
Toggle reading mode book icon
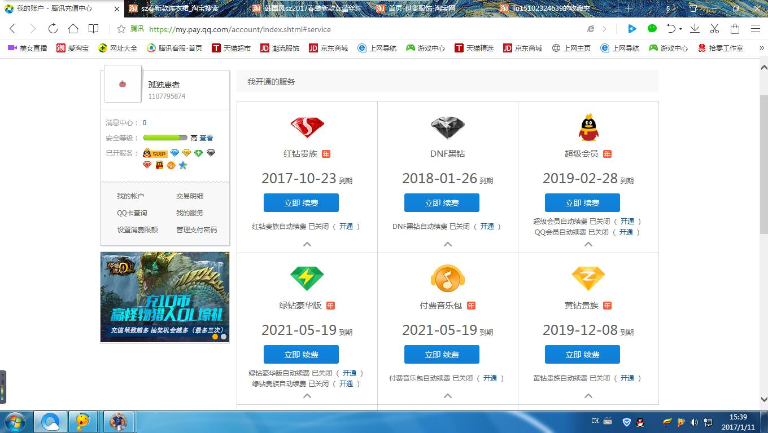(93, 29)
